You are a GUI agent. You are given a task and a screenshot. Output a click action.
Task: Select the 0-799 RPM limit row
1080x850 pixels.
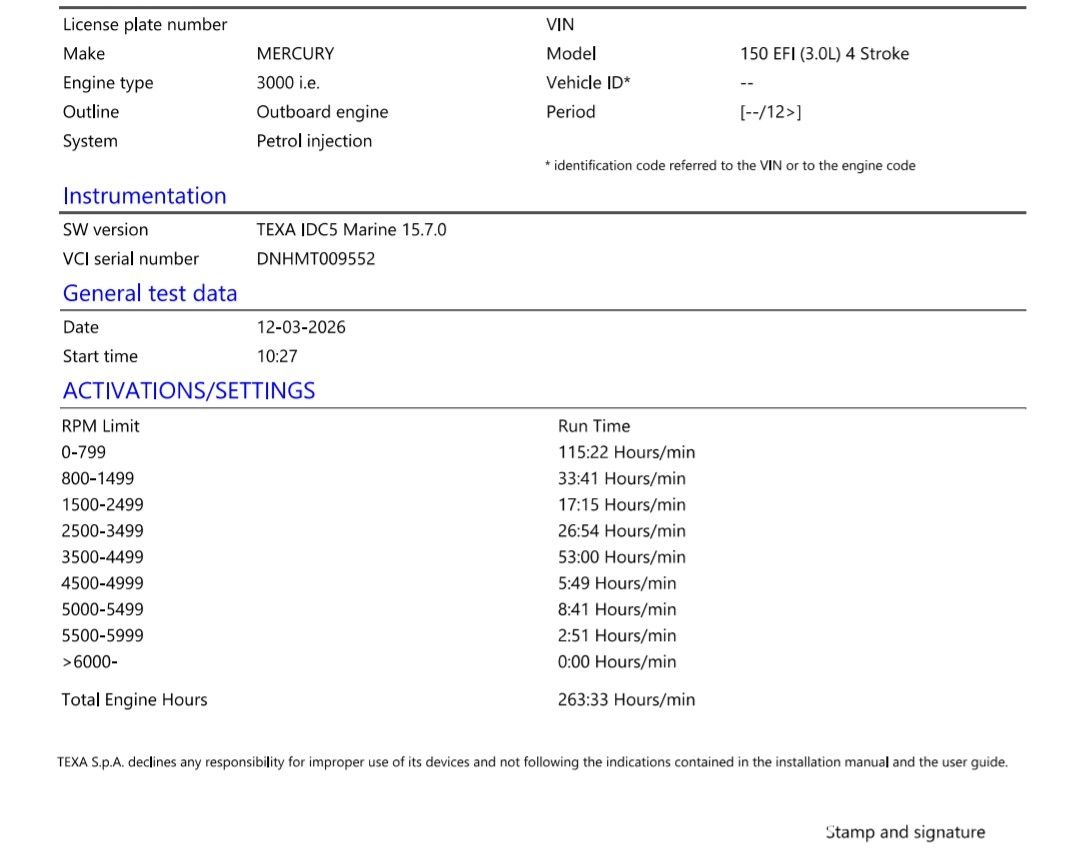pos(84,452)
